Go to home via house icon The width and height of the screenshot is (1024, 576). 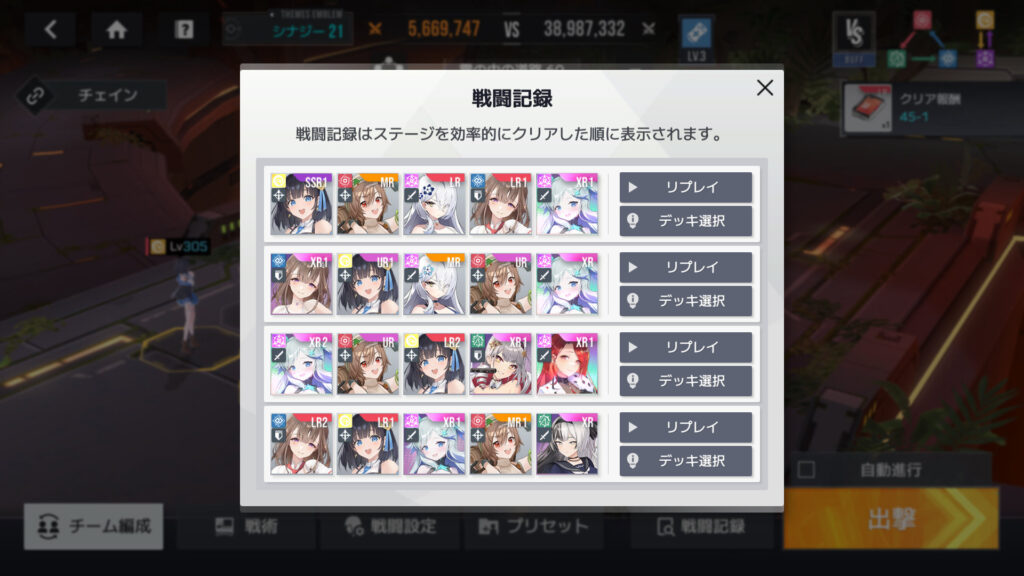(x=117, y=29)
